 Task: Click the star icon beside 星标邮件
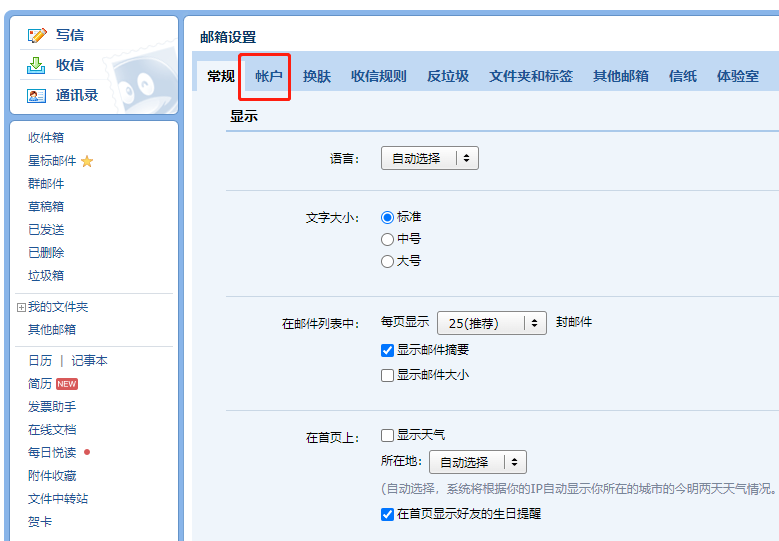click(87, 161)
